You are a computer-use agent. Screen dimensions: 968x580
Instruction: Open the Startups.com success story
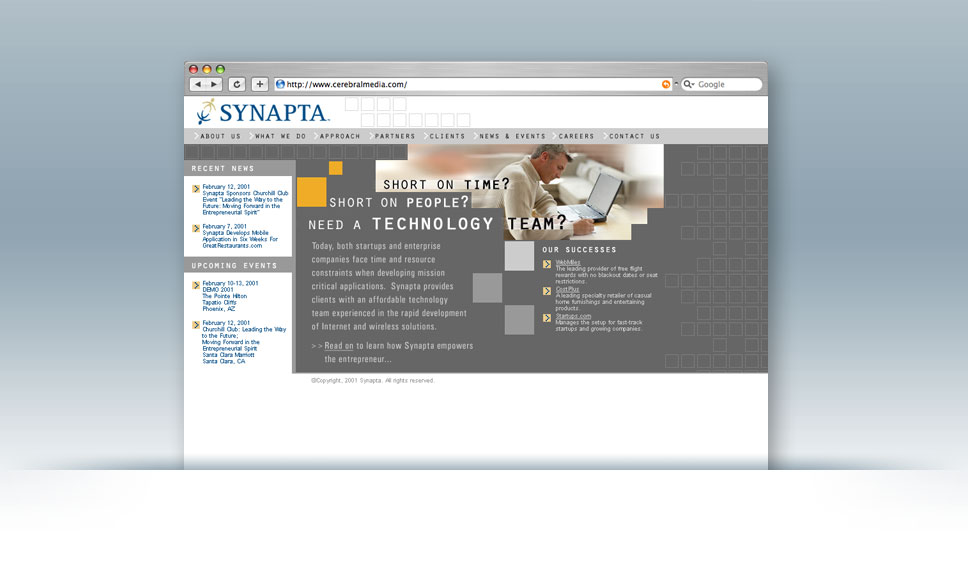click(573, 316)
